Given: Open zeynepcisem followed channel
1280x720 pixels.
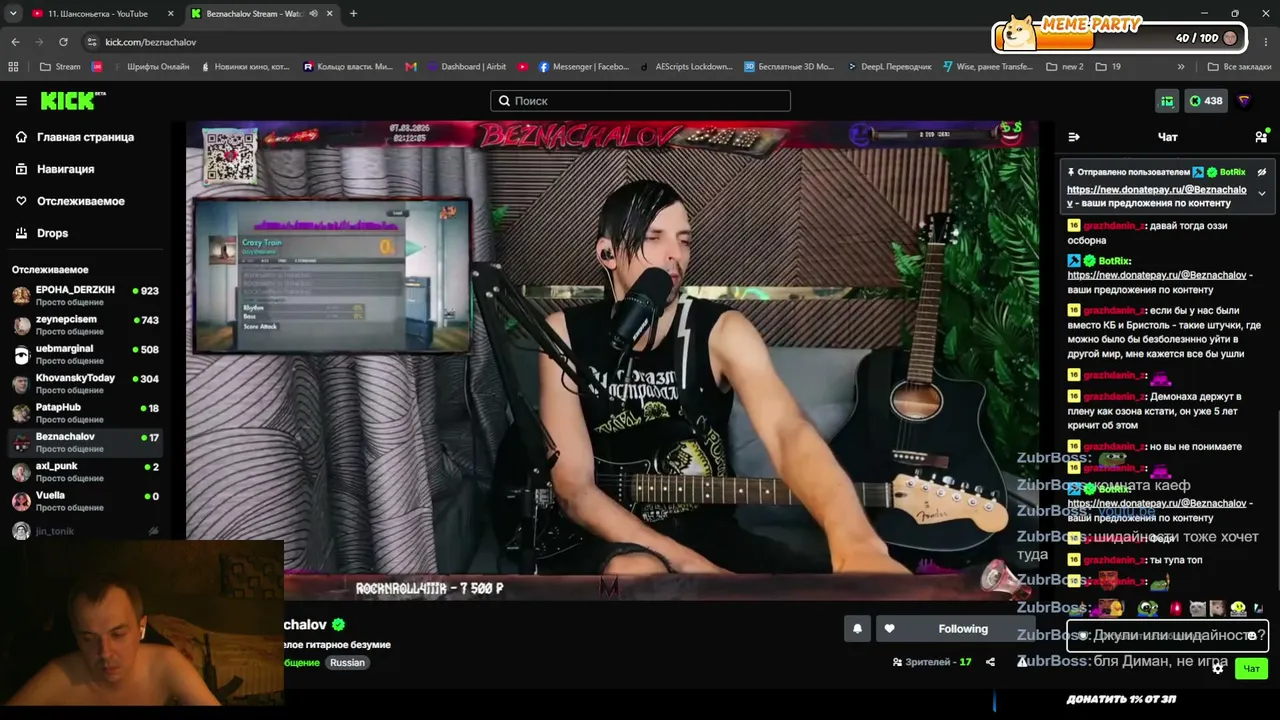Looking at the screenshot, I should (x=86, y=325).
